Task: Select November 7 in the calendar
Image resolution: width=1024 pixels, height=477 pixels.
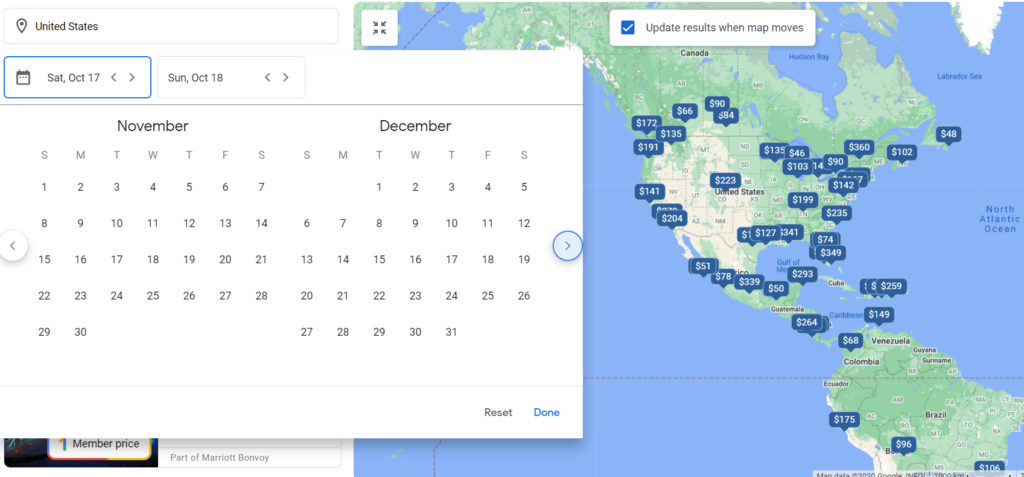Action: click(261, 188)
